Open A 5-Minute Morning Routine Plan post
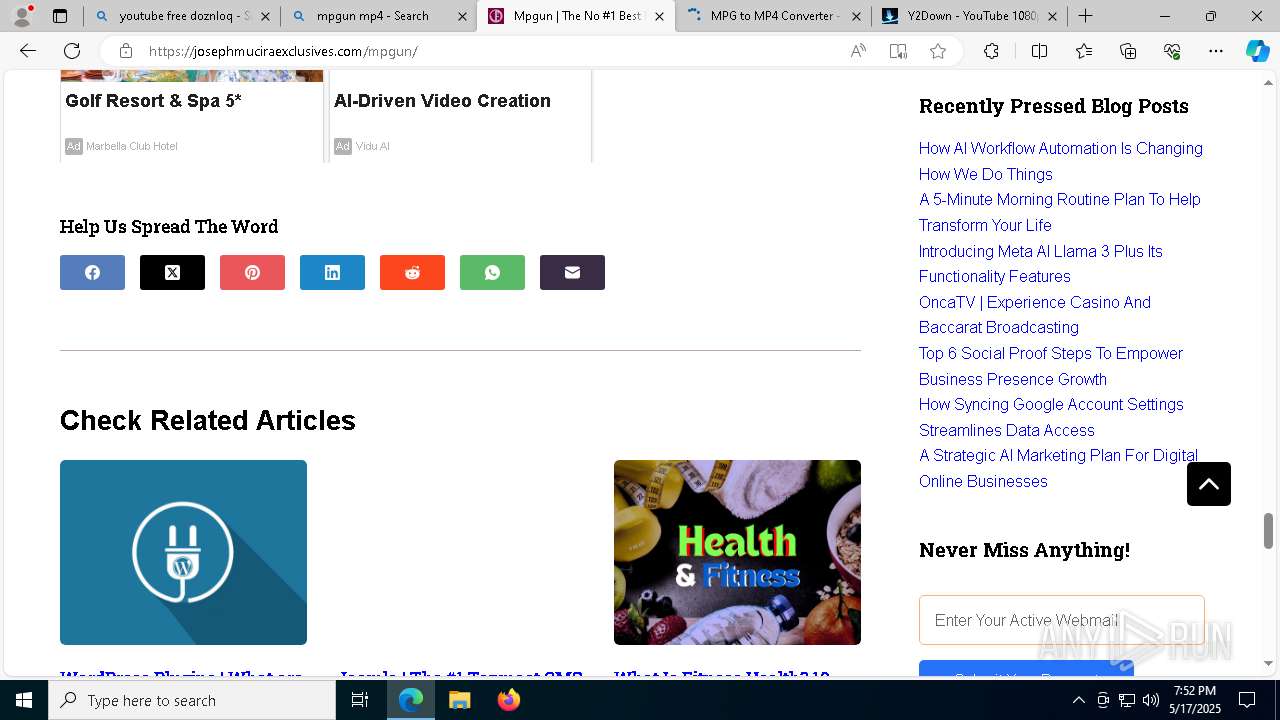Viewport: 1280px width, 720px height. [1059, 212]
